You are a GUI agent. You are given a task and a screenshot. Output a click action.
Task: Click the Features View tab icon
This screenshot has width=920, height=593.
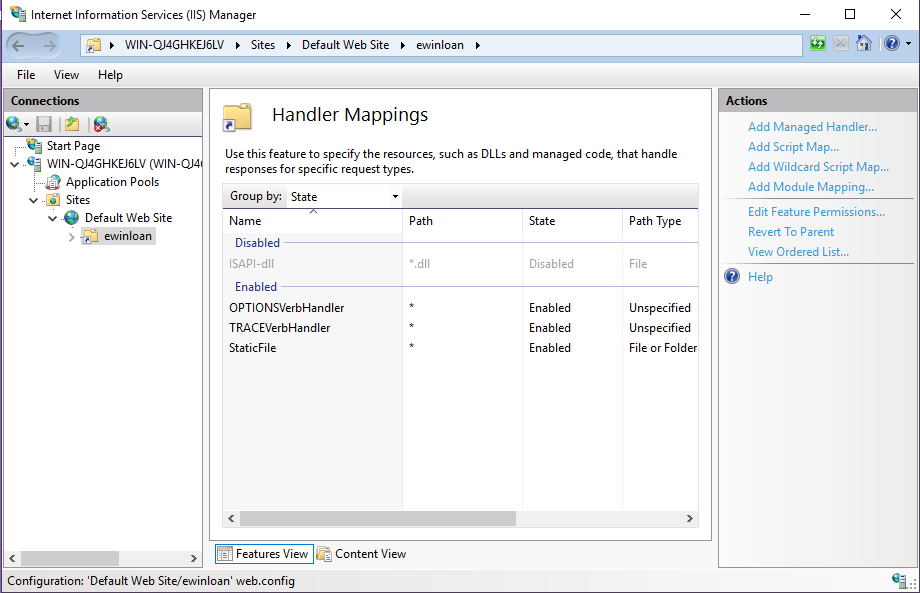pos(225,554)
